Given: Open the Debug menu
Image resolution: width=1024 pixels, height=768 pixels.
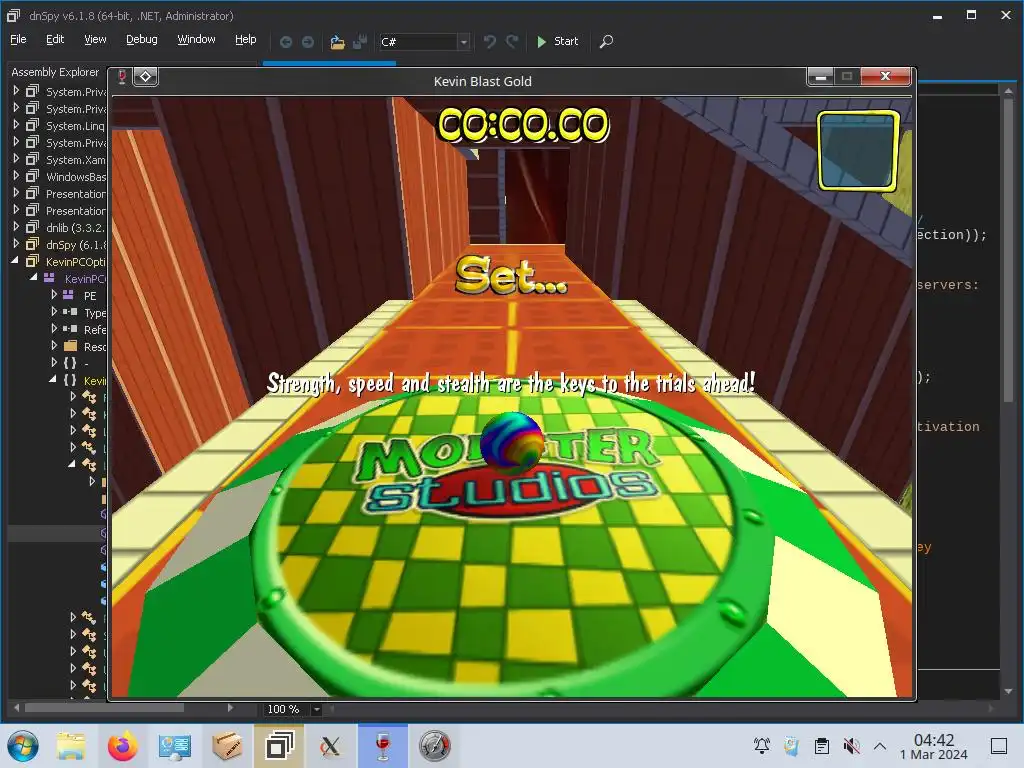Looking at the screenshot, I should (142, 40).
